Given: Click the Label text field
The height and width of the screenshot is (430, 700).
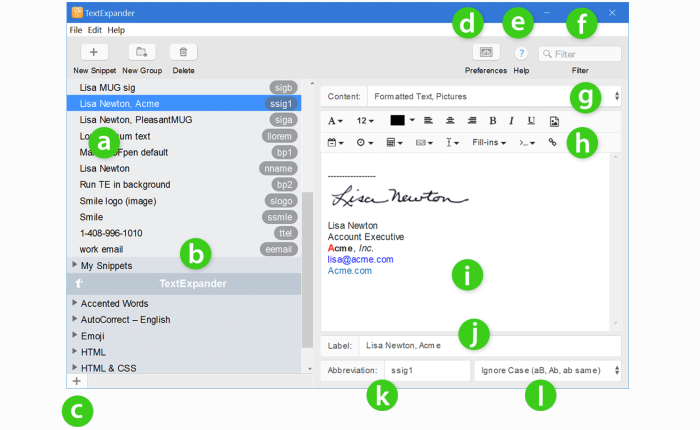Looking at the screenshot, I should (x=490, y=346).
